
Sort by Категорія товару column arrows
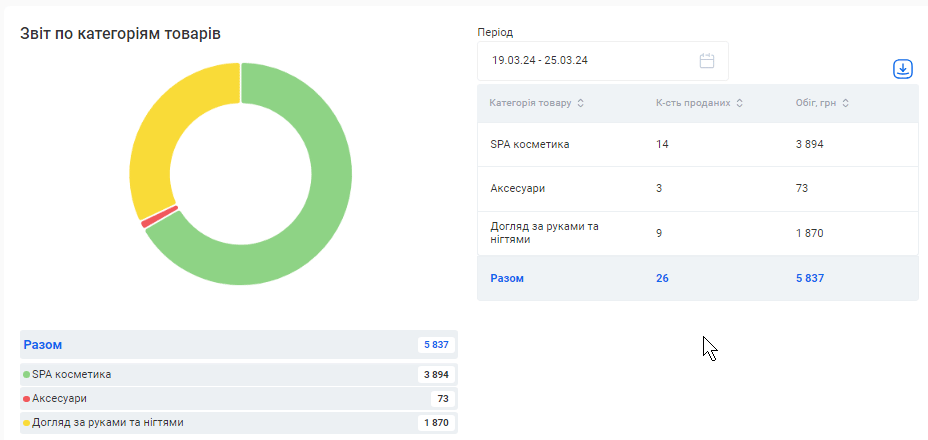click(x=581, y=104)
